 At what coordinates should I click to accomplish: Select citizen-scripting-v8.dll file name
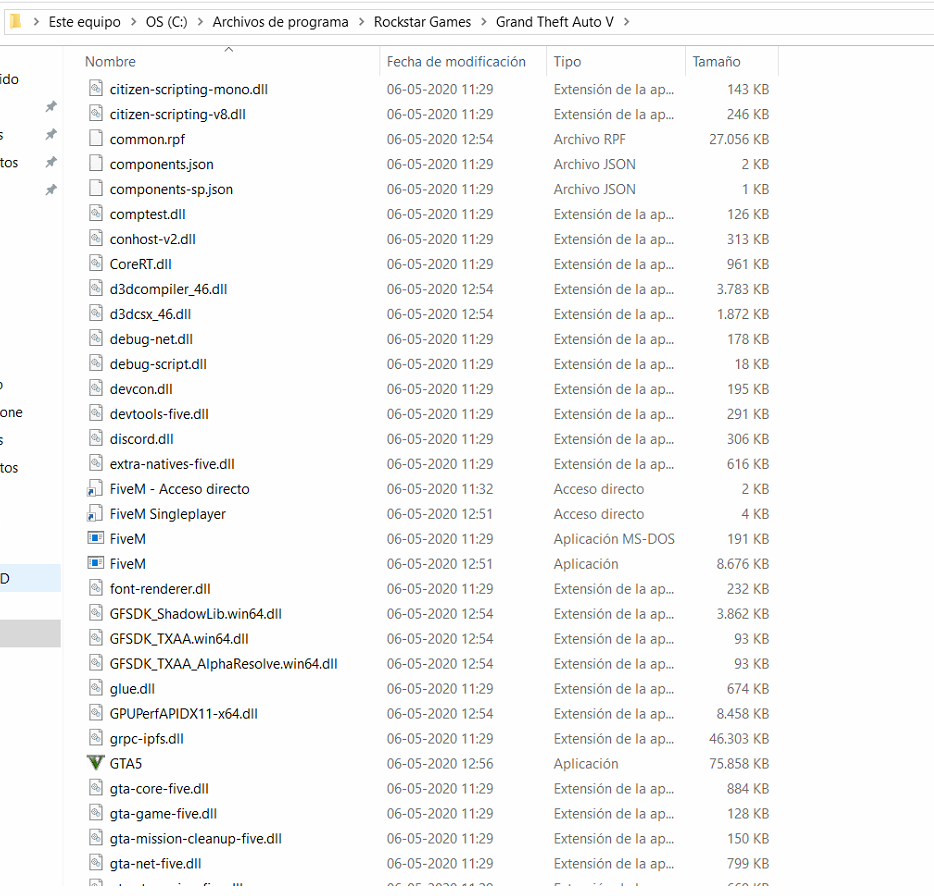coord(178,114)
